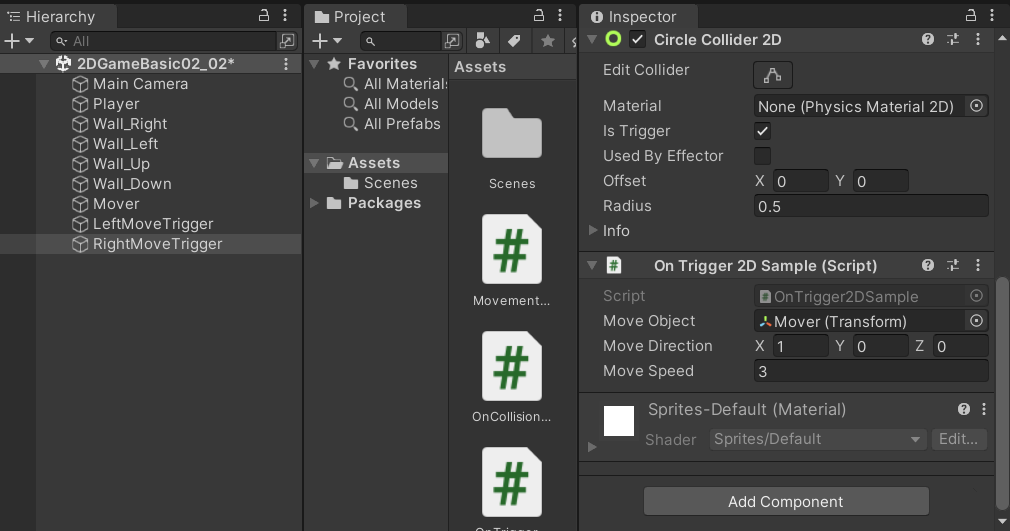
Task: Collapse On Trigger 2D Sample component
Action: tap(592, 265)
